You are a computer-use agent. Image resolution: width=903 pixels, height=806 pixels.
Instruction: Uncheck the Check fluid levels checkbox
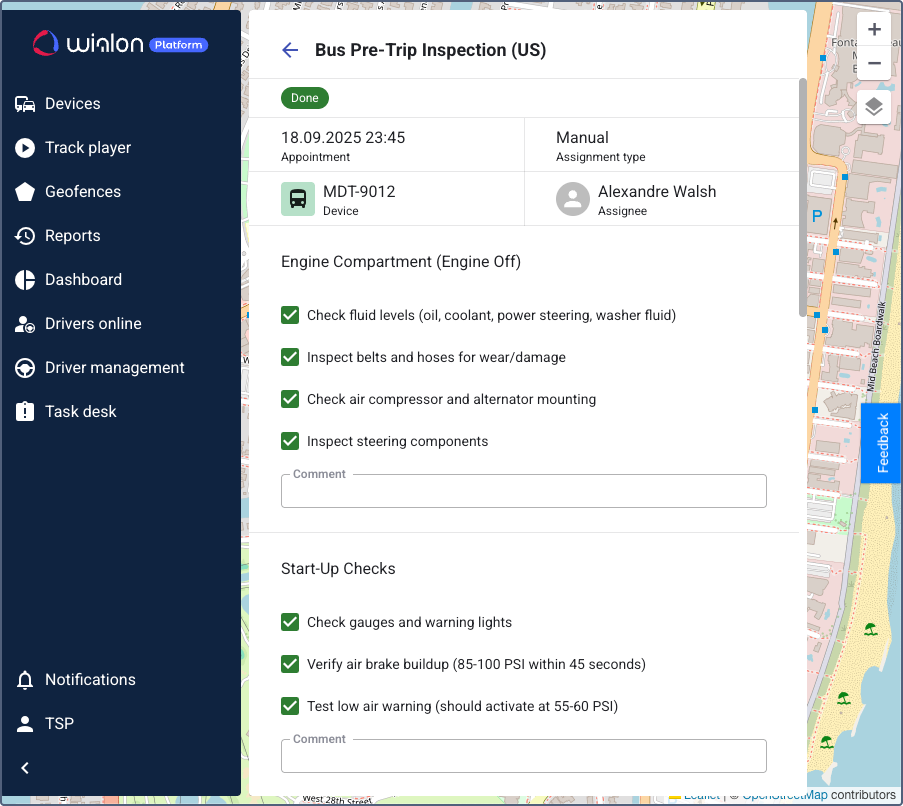tap(290, 315)
